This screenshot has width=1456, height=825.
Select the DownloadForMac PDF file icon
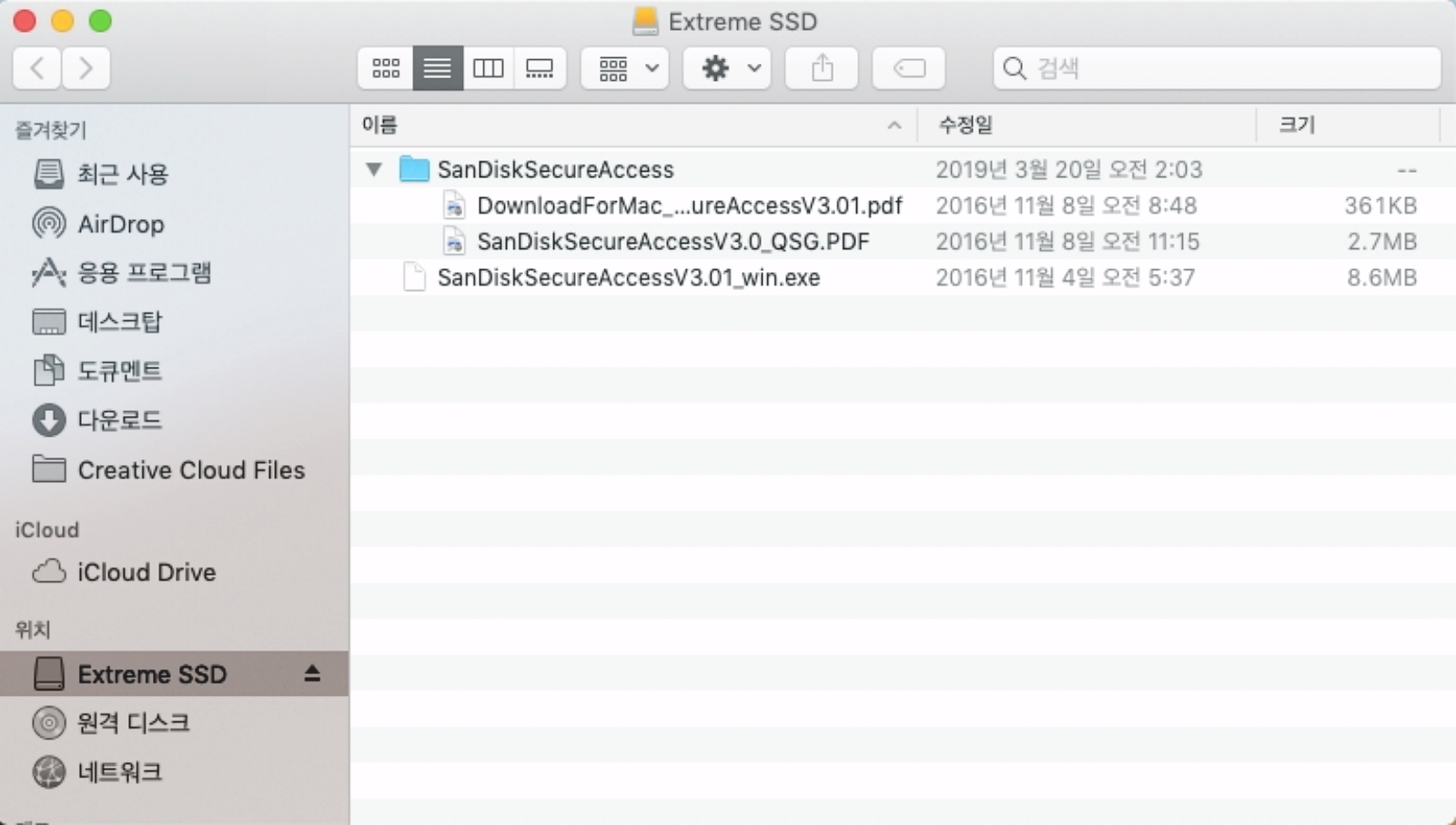click(453, 206)
